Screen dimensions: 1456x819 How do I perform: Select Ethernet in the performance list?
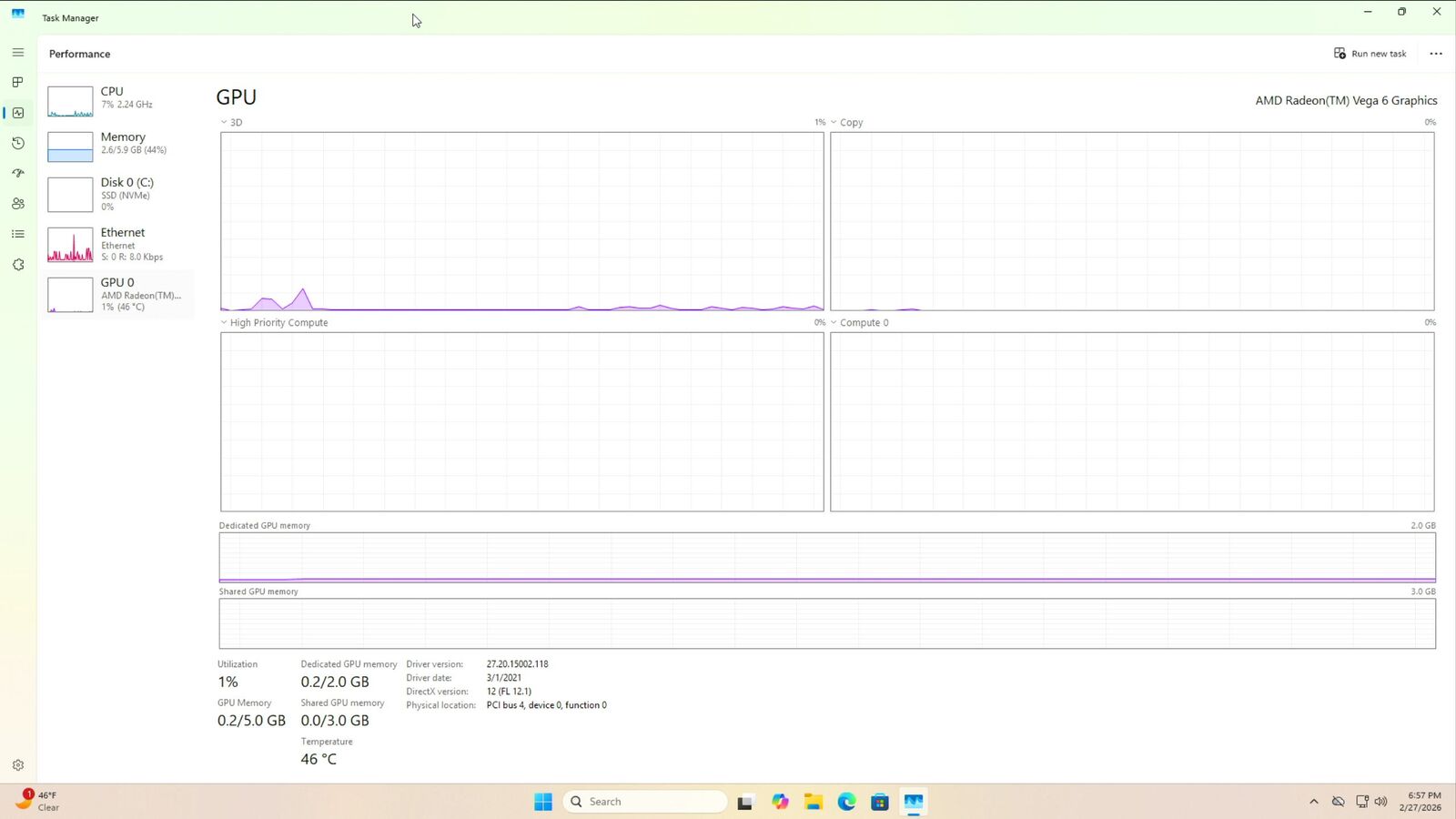(118, 244)
